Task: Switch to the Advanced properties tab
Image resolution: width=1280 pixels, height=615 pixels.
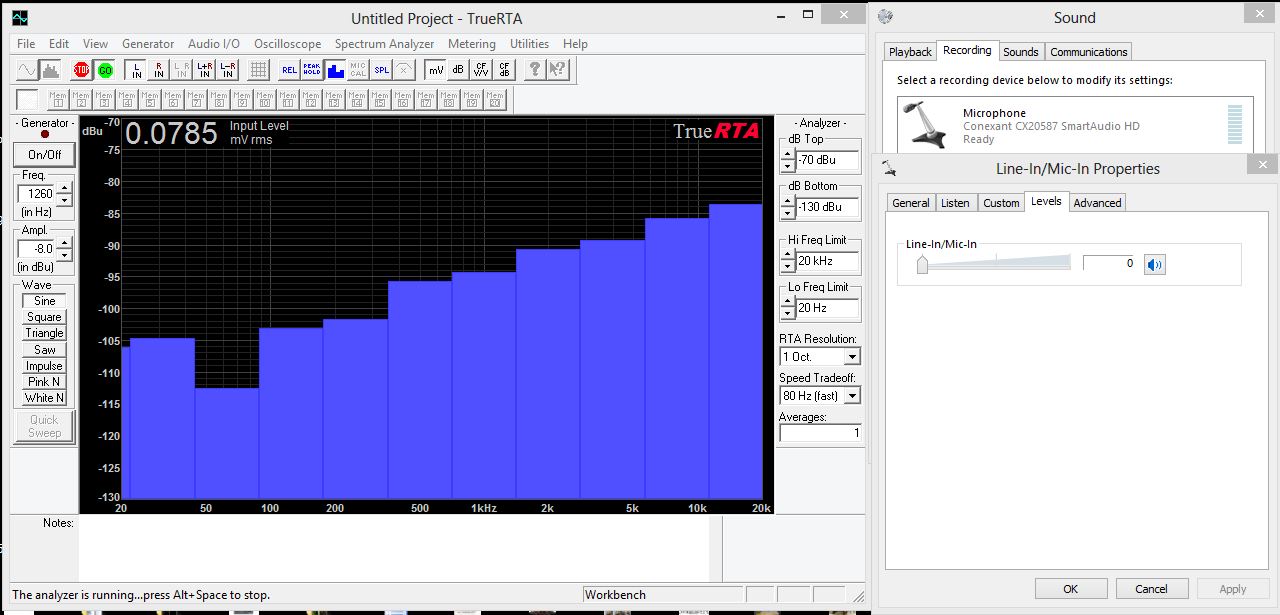Action: pyautogui.click(x=1097, y=203)
